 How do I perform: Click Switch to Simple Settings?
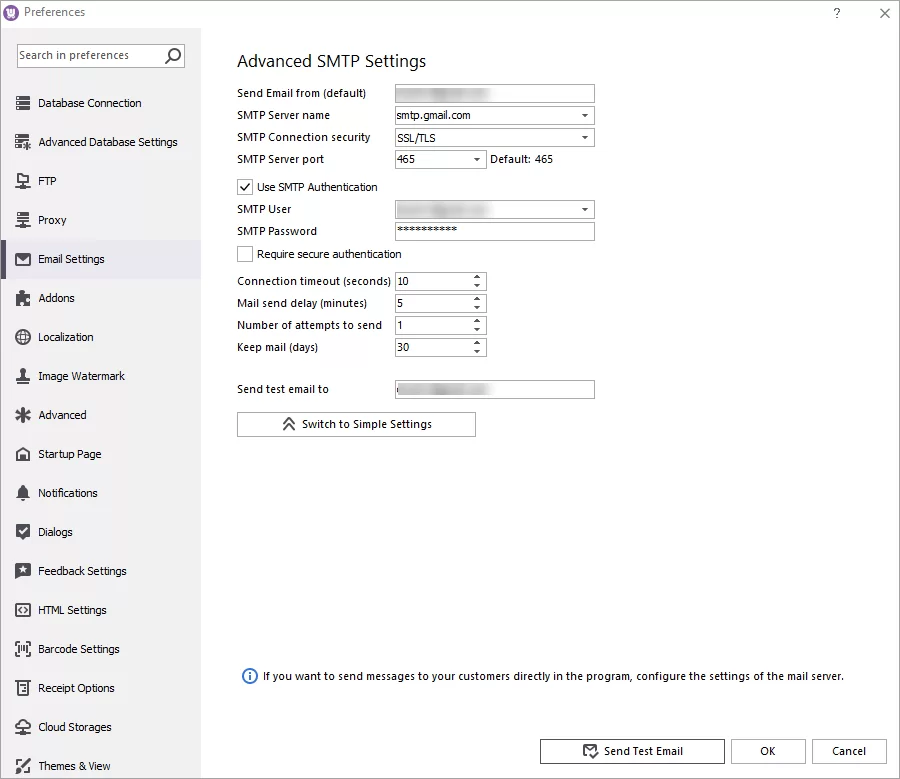click(356, 424)
